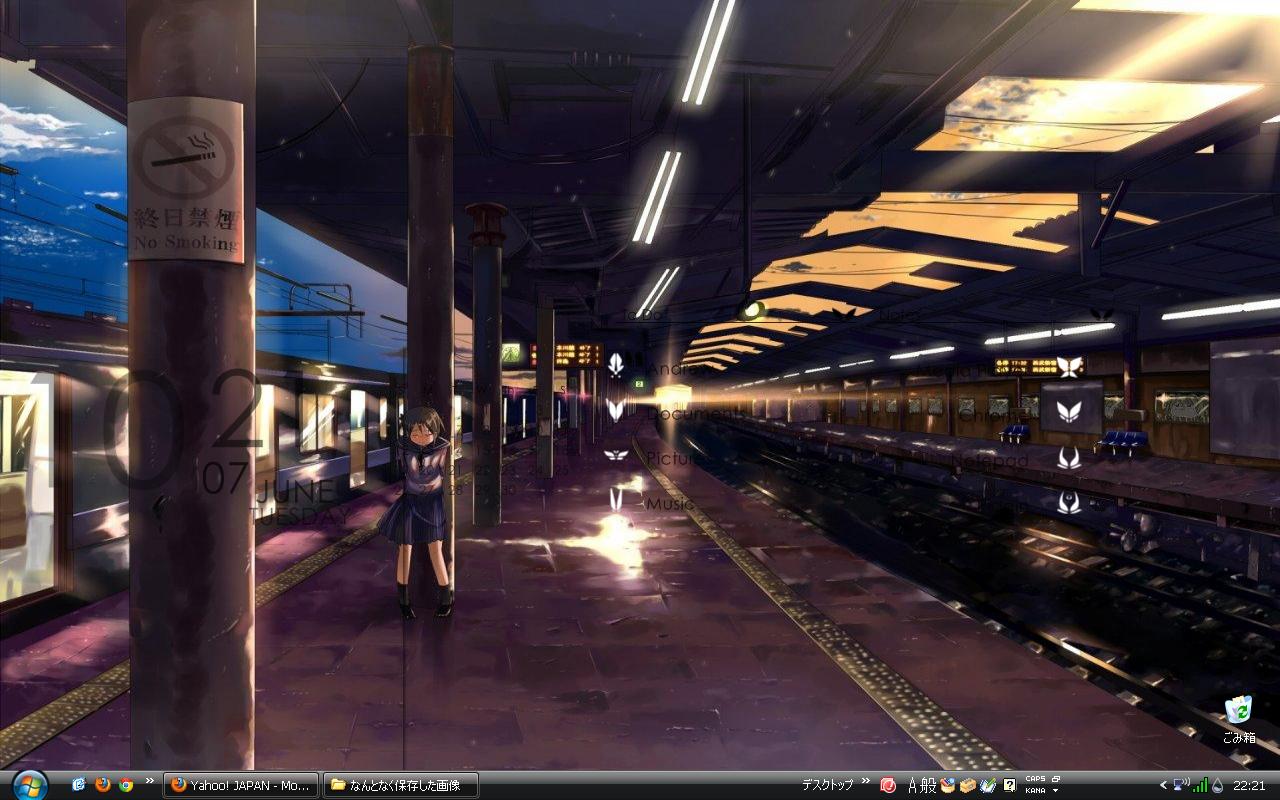Click the launcher icon beside Pictures
Viewport: 1280px width, 800px height.
tap(616, 455)
